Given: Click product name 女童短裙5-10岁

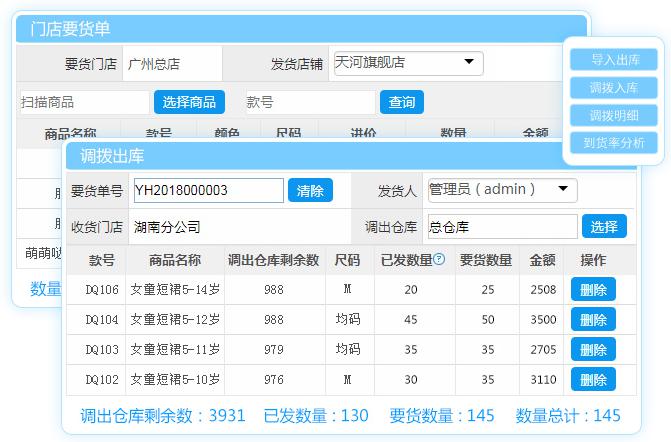Looking at the screenshot, I should (175, 380).
